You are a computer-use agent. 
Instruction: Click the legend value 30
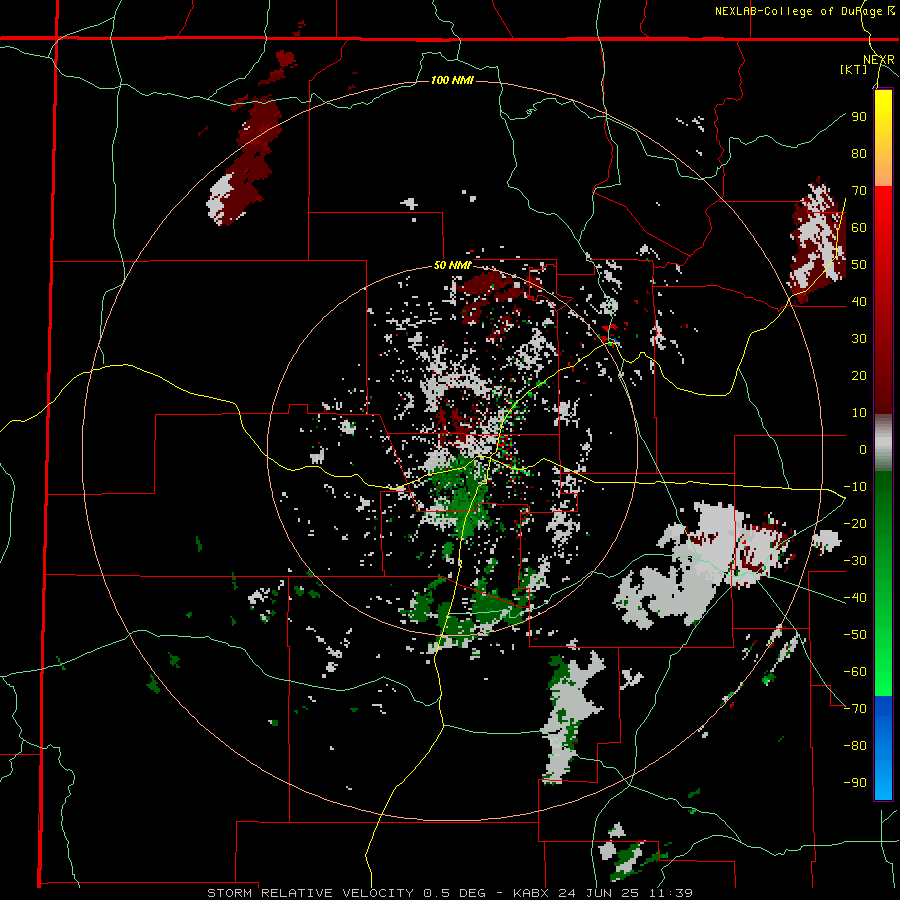click(x=859, y=339)
